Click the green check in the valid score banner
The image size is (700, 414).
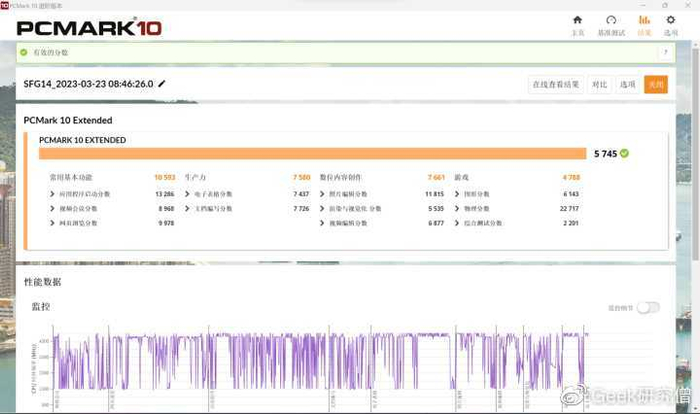pos(24,52)
